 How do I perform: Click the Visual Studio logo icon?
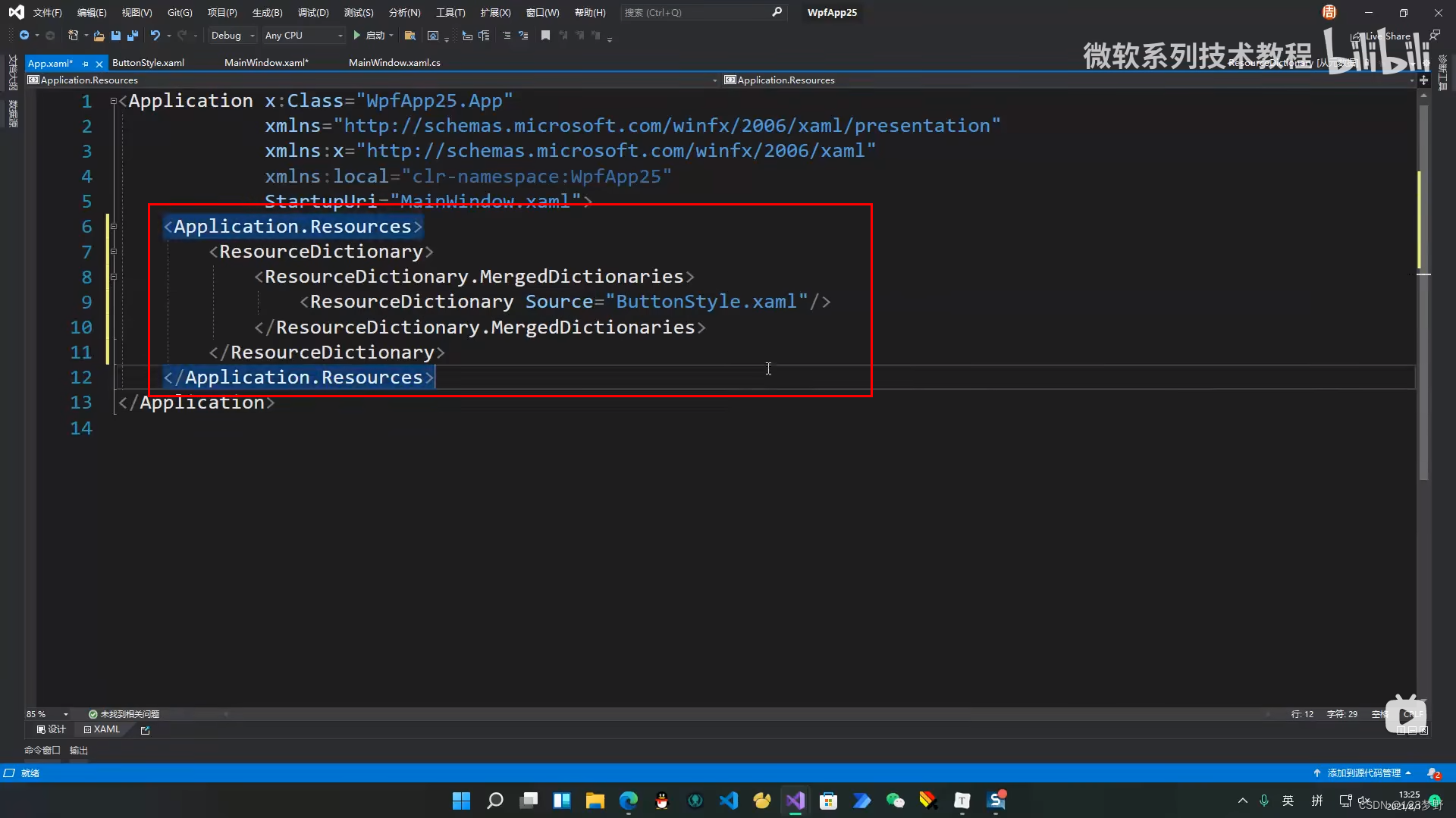click(16, 12)
